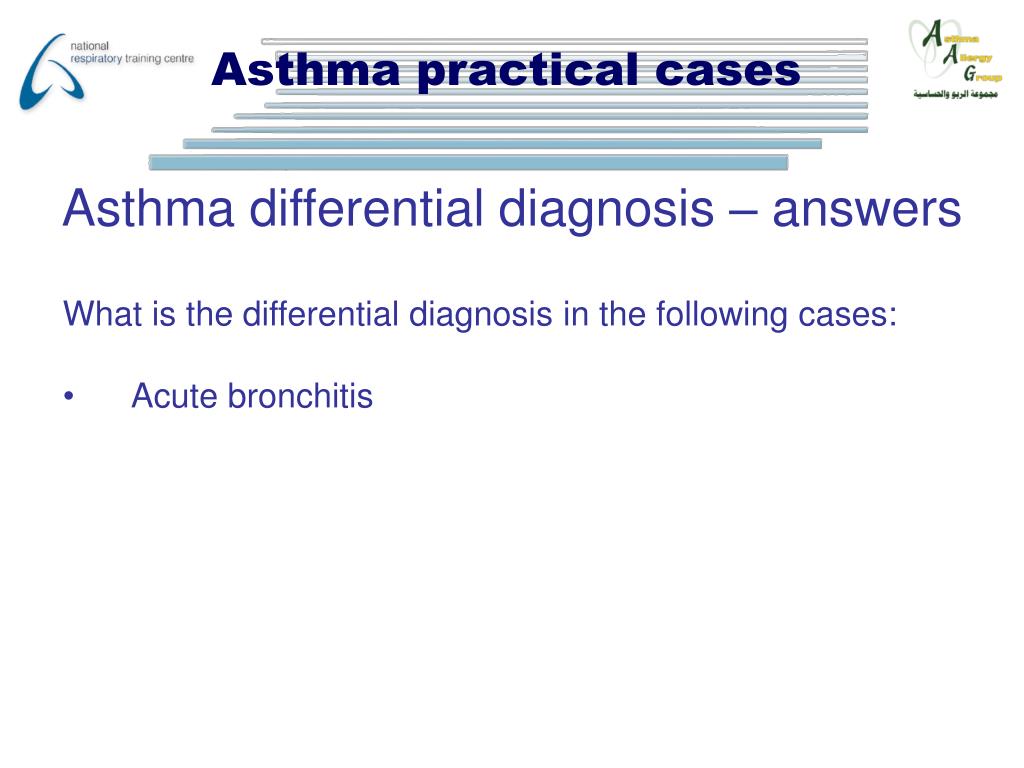Viewport: 1024px width, 768px height.
Task: Click the blue swoosh respiratory centre logo
Action: point(49,72)
